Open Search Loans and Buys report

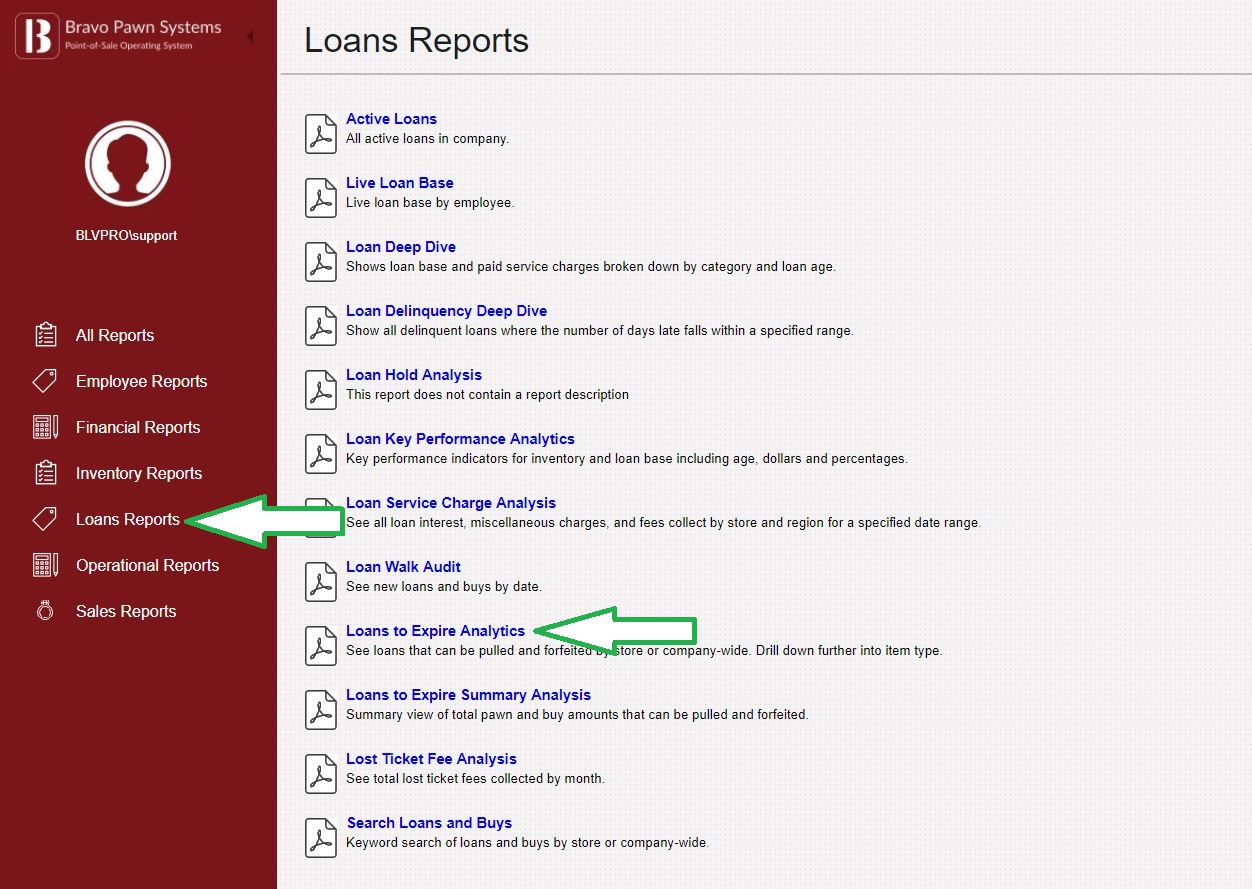click(429, 823)
